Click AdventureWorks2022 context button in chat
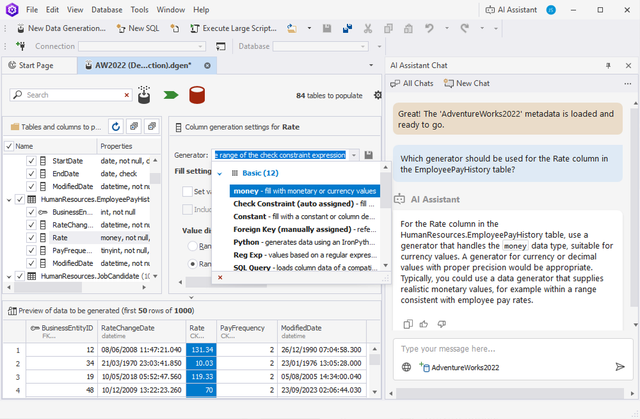This screenshot has height=419, width=640. tap(459, 367)
